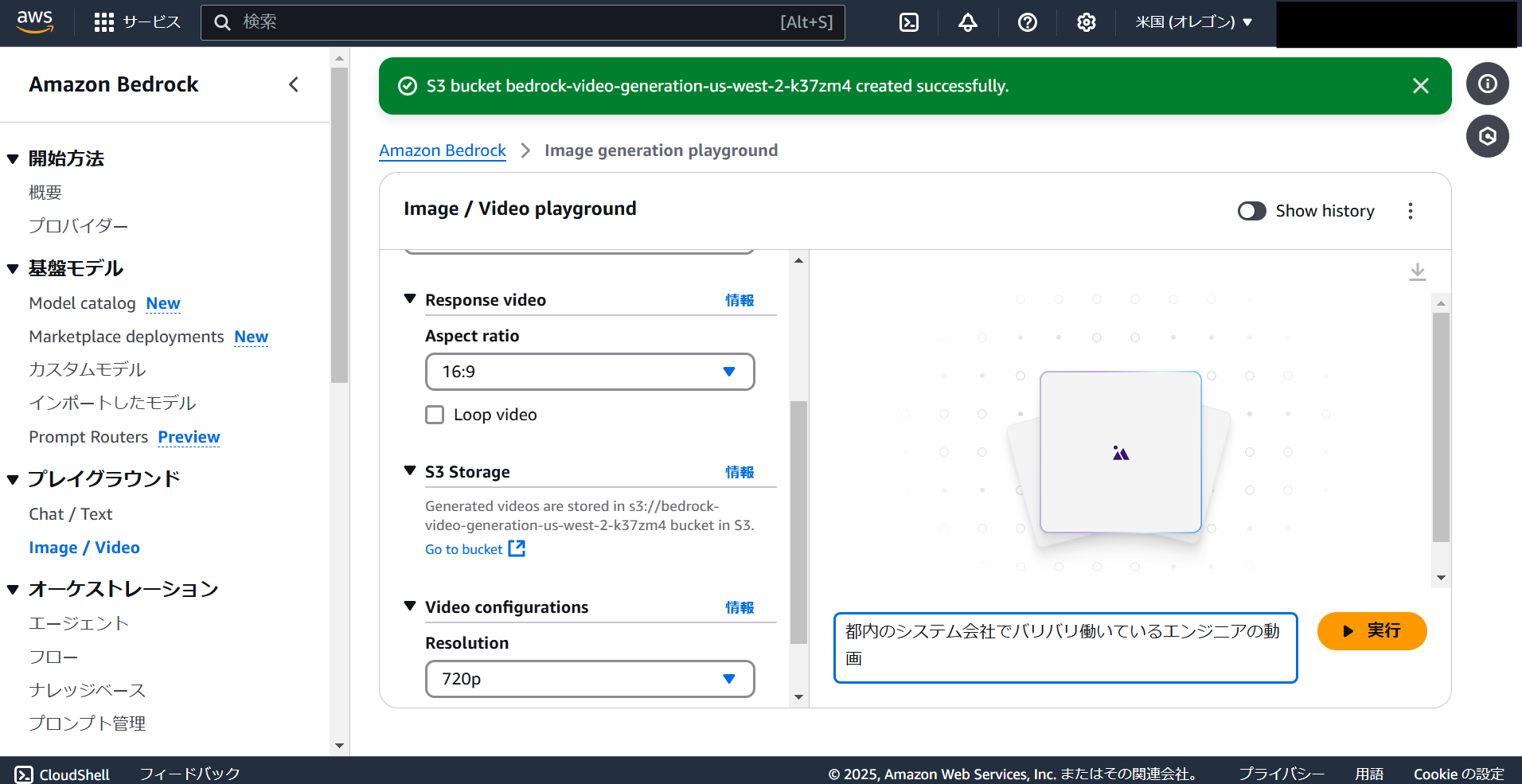Open Model catalog in the sidebar

pos(82,303)
